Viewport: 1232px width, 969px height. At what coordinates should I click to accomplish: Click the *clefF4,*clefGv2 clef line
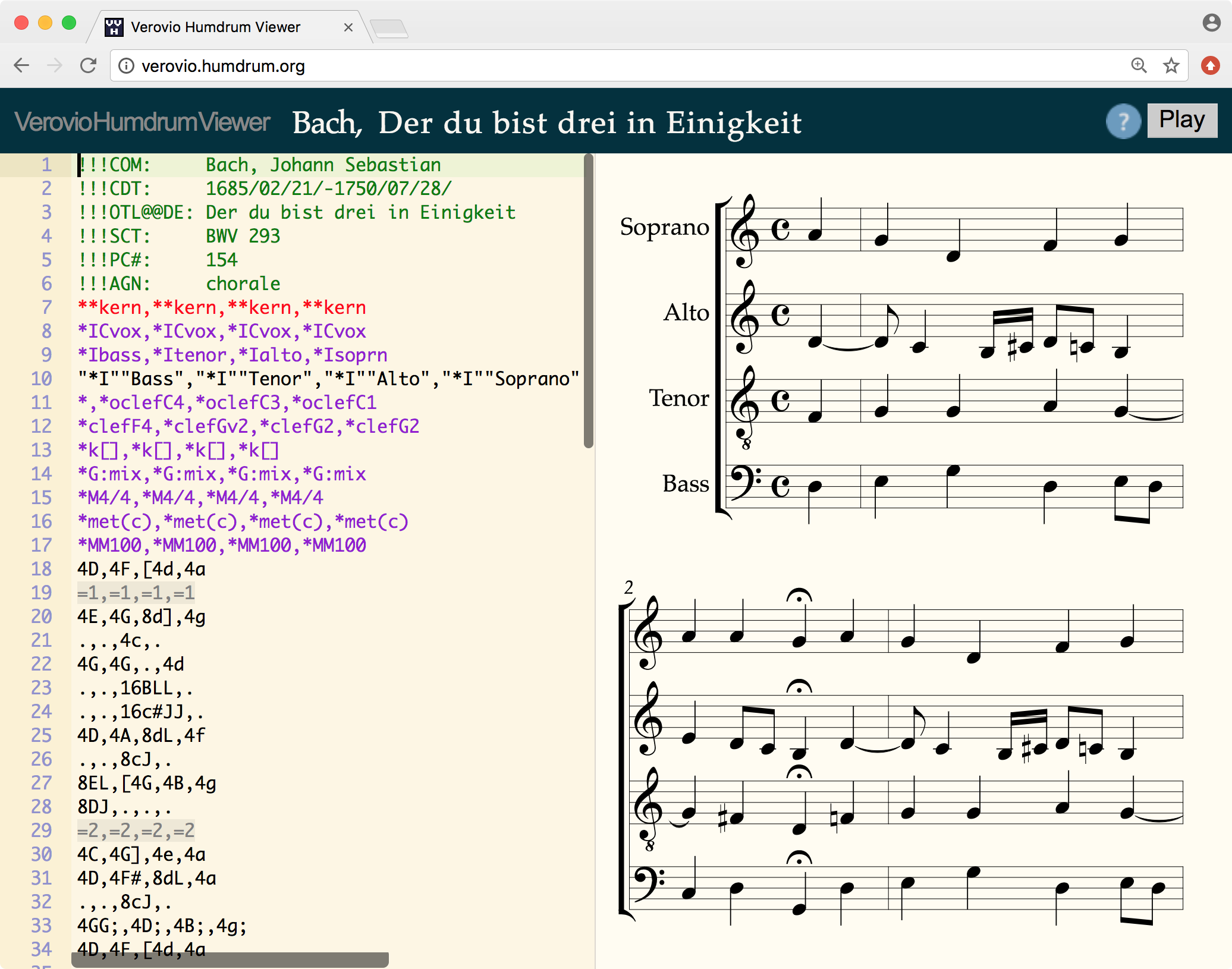[x=249, y=426]
